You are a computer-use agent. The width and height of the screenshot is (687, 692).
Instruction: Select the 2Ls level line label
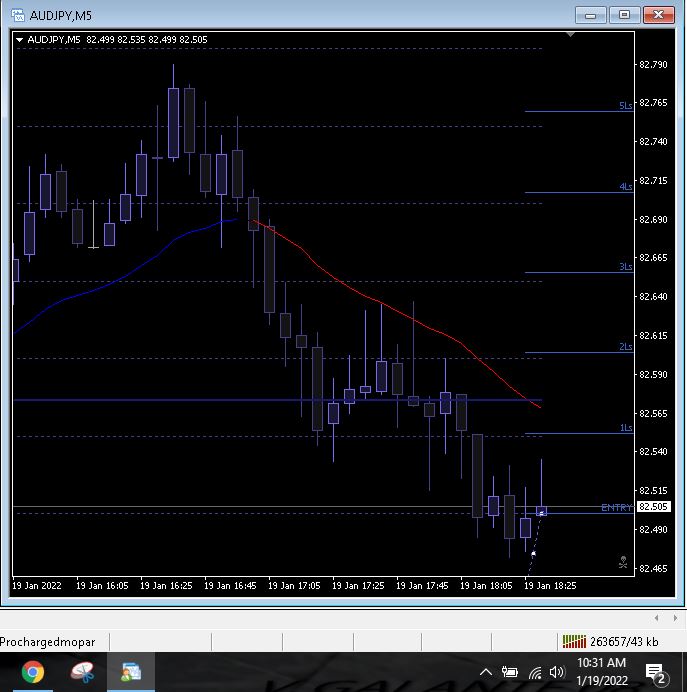(625, 346)
